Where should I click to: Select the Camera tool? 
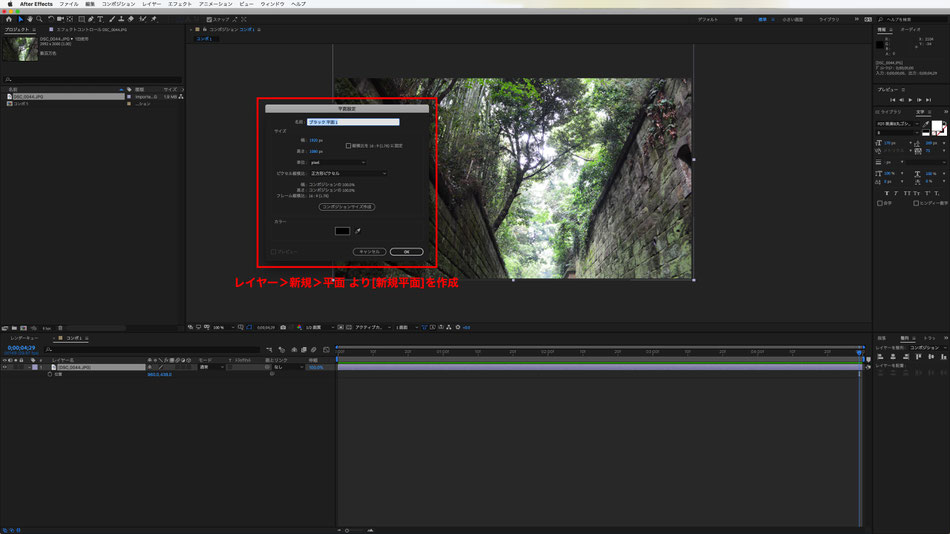(61, 19)
